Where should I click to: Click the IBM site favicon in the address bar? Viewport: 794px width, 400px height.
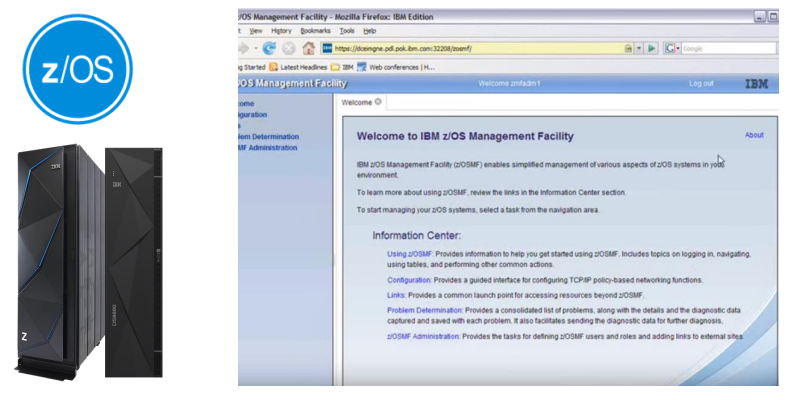pyautogui.click(x=327, y=49)
